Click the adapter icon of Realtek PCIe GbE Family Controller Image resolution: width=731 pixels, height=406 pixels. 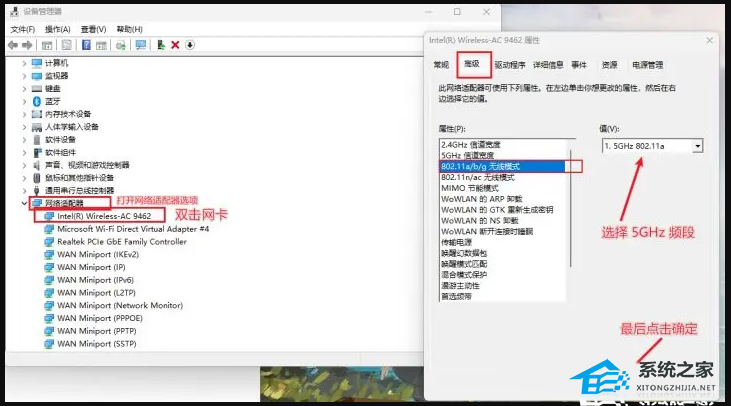tap(49, 241)
